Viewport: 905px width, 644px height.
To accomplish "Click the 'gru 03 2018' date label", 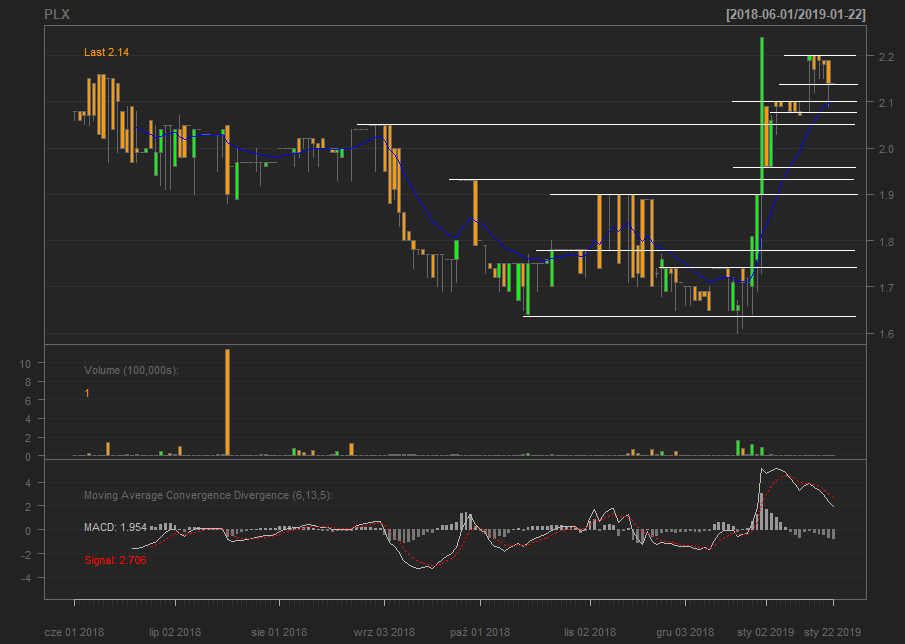I will coord(685,632).
